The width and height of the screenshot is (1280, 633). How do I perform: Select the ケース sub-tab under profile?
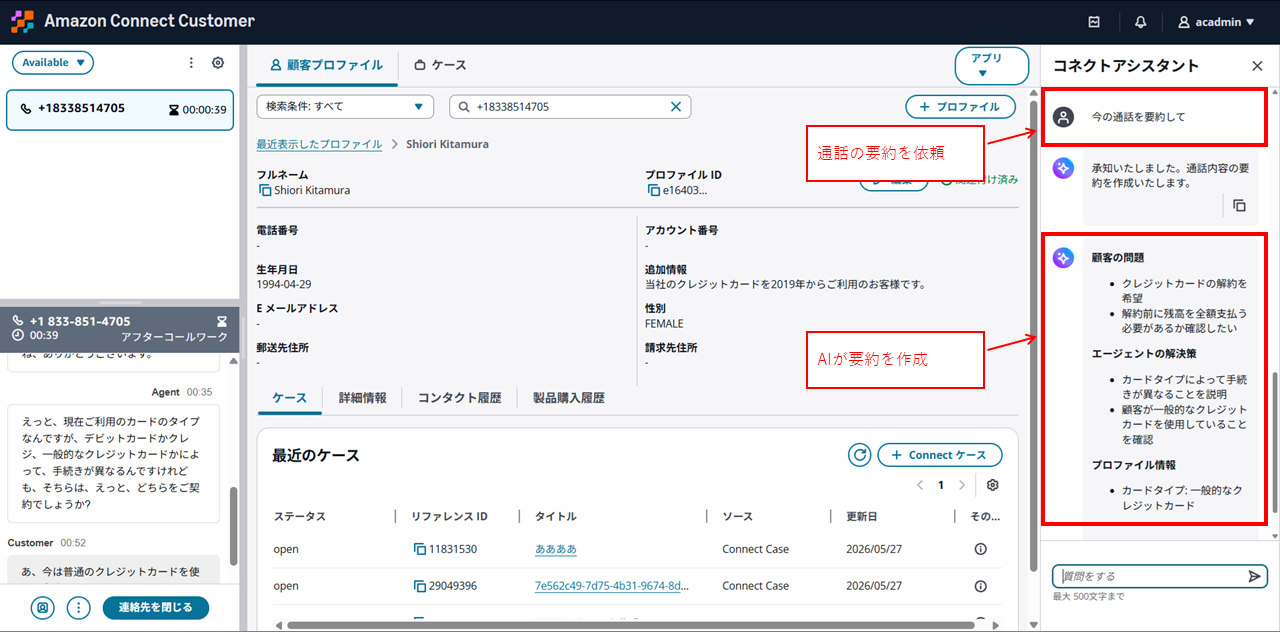[290, 398]
